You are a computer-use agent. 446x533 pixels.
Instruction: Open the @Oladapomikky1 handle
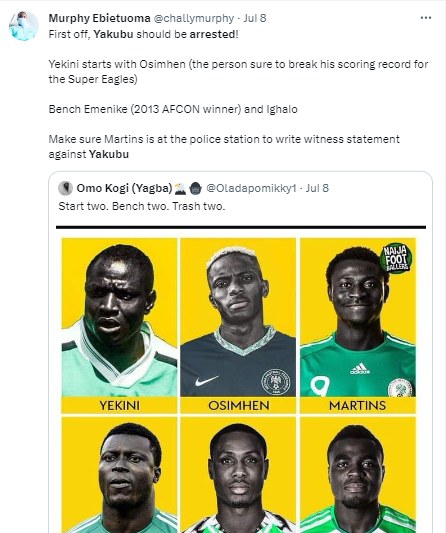251,188
